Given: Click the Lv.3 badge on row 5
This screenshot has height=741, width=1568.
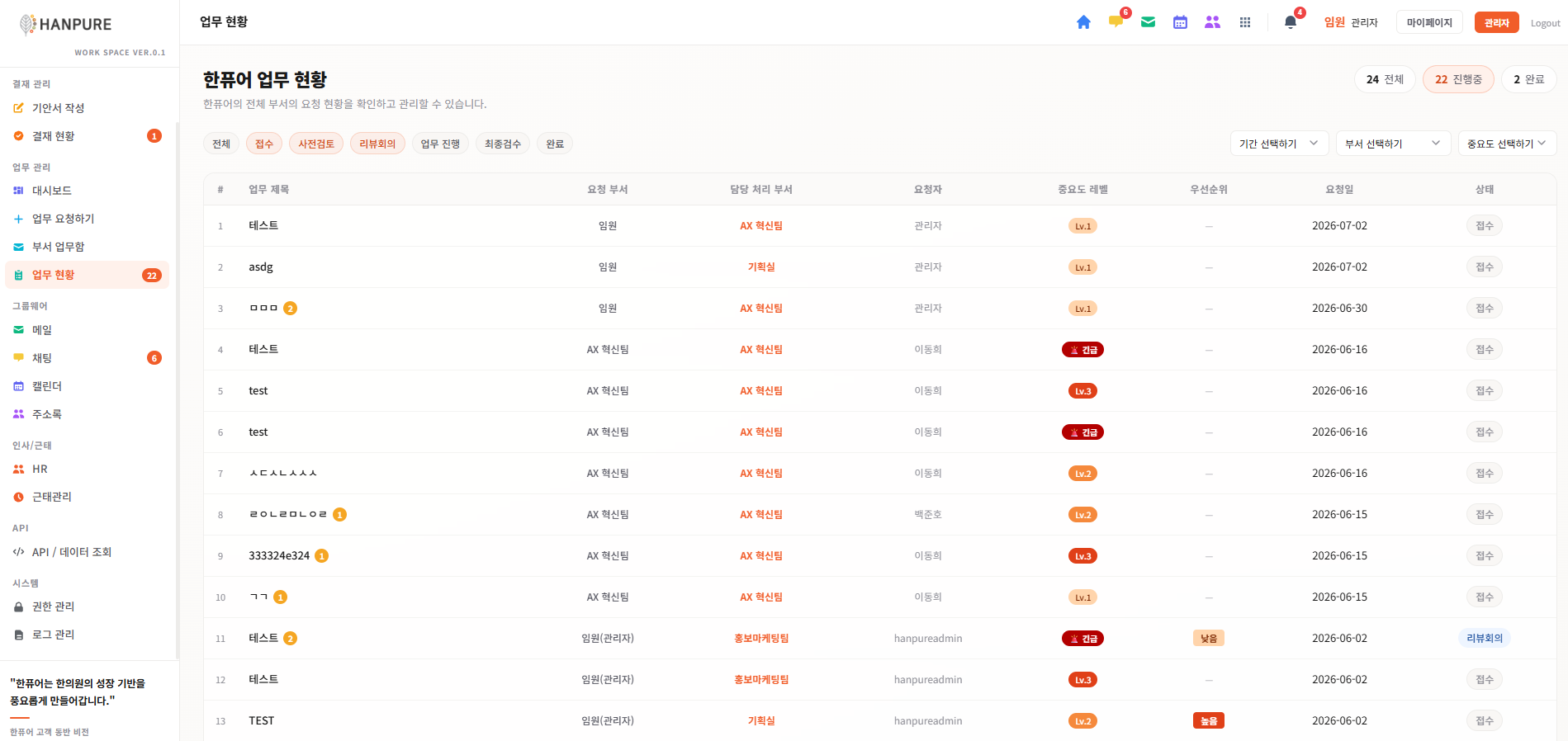Looking at the screenshot, I should (x=1082, y=391).
